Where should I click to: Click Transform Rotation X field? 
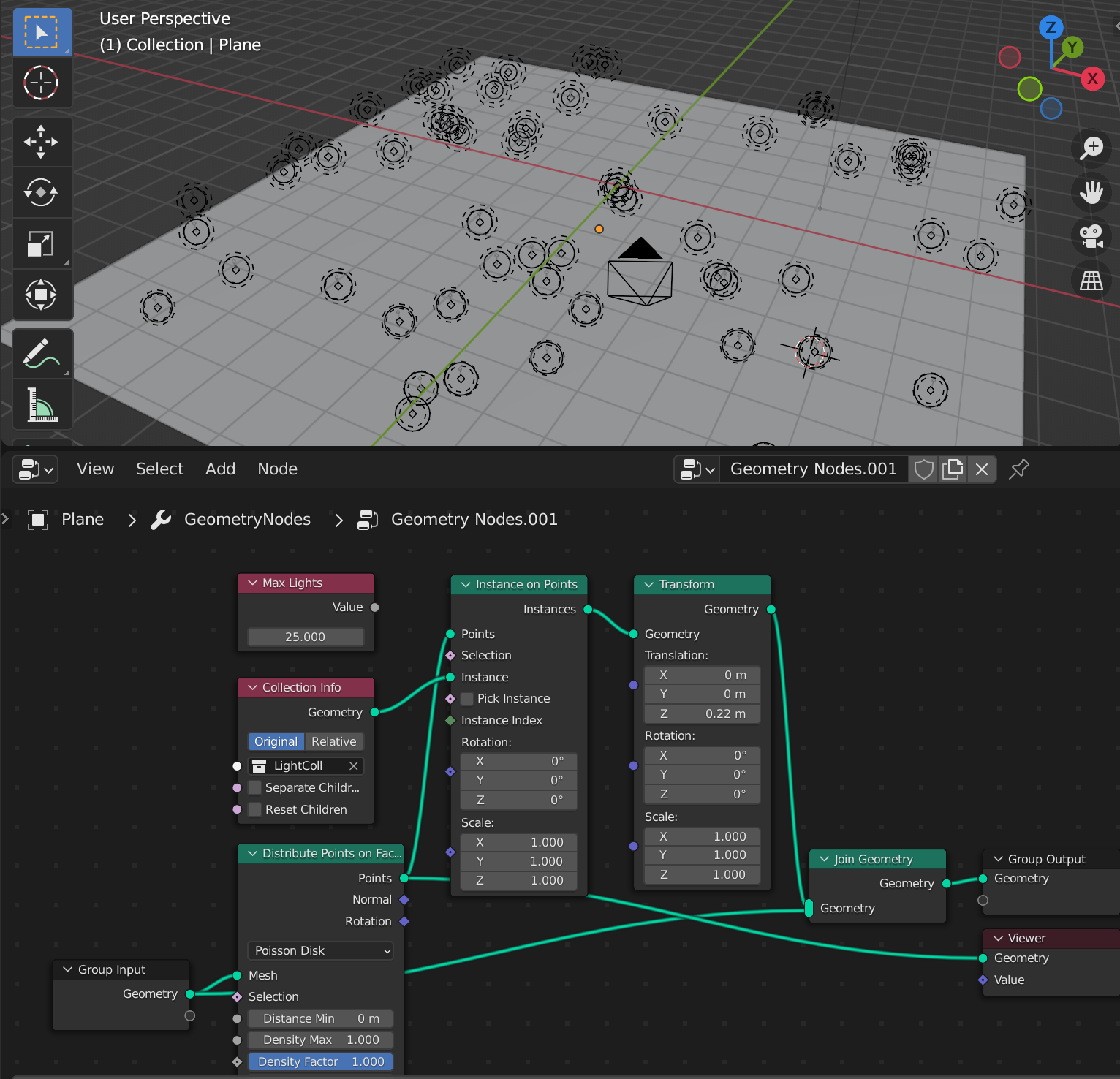pos(703,756)
